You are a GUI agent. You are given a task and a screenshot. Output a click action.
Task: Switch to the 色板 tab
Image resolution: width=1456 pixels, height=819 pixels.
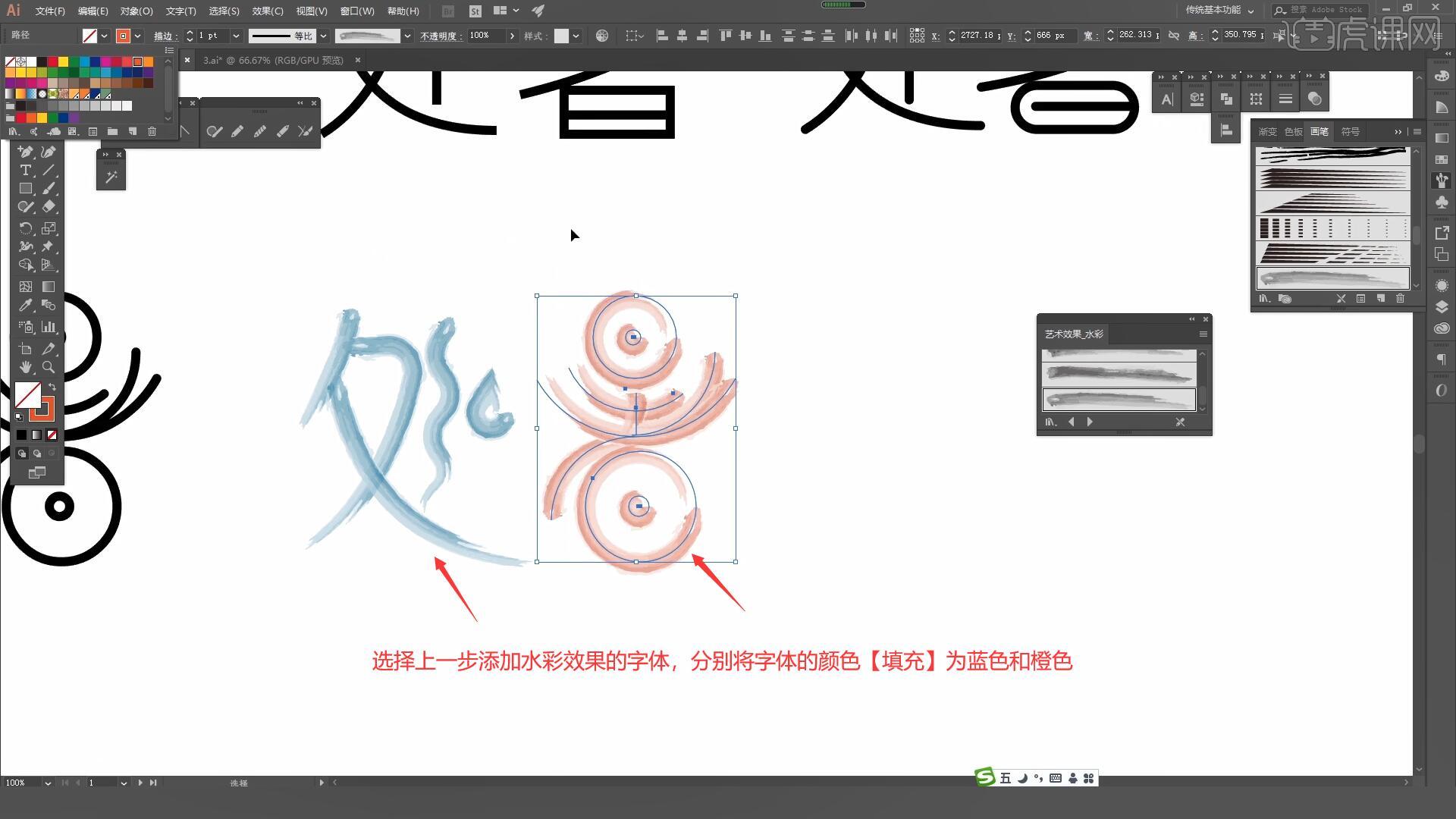tap(1293, 132)
